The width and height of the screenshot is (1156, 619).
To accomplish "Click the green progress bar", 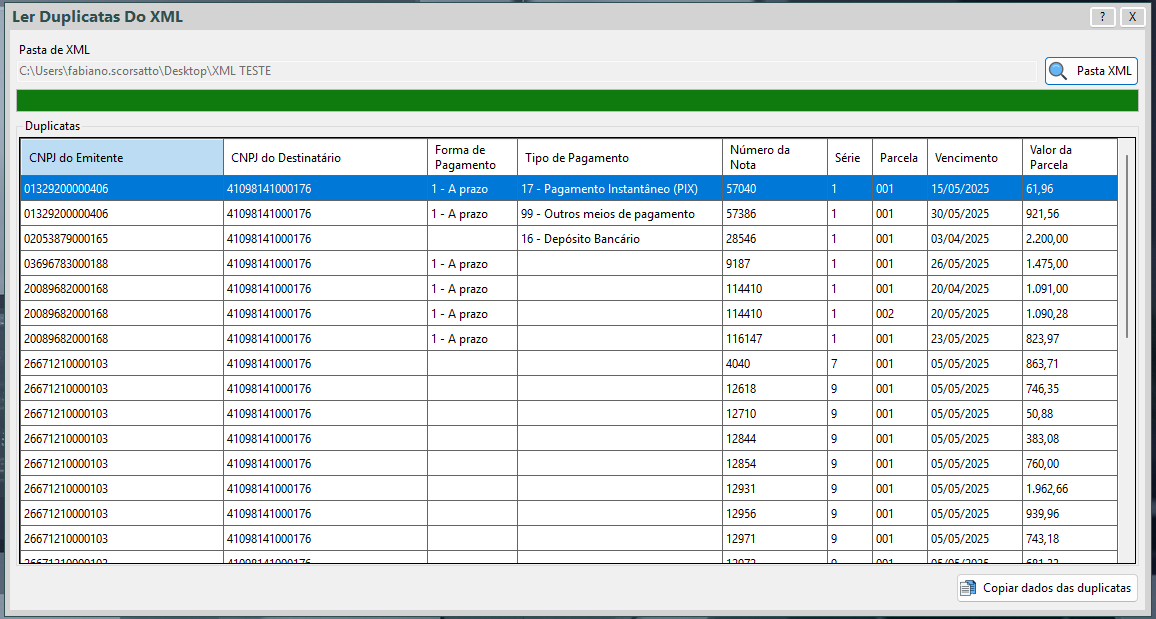I will tap(577, 101).
